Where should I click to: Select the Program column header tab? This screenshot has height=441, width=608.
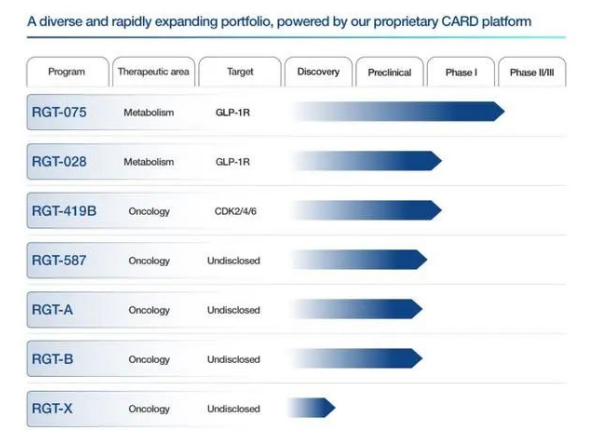(66, 72)
